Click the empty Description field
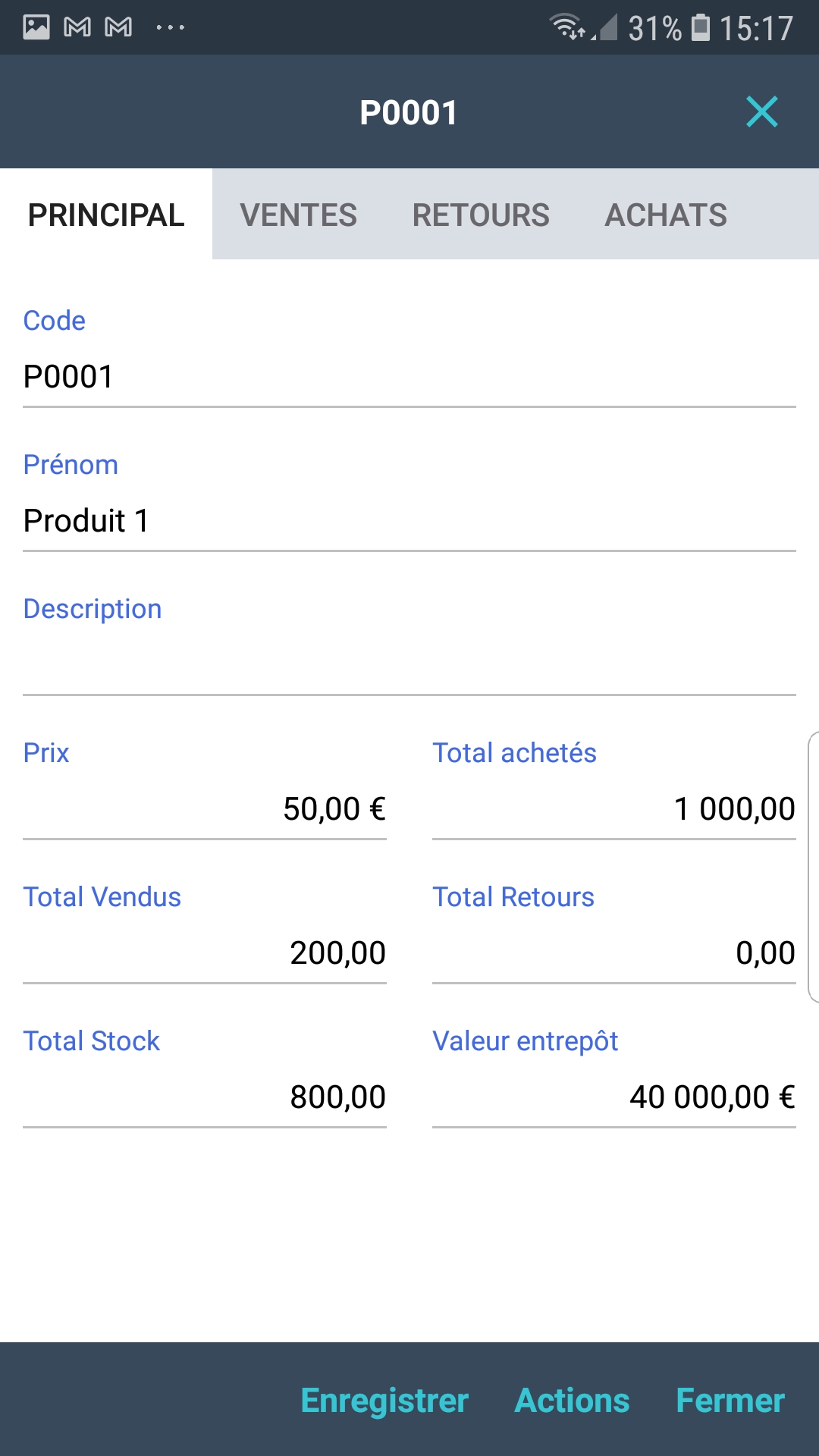Screen dimensions: 819x1456 [x=409, y=665]
